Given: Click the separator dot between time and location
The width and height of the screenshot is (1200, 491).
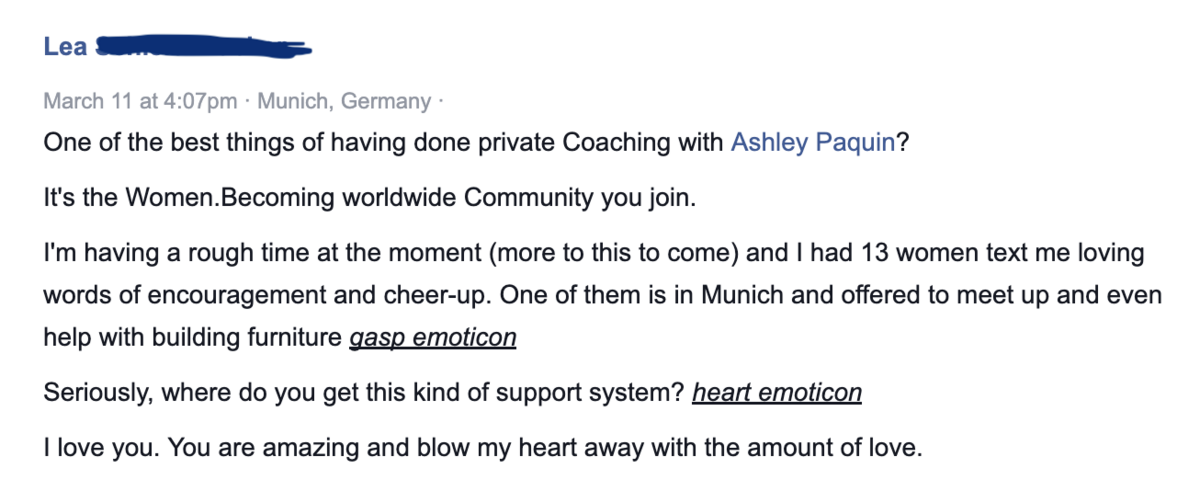Looking at the screenshot, I should (x=248, y=101).
